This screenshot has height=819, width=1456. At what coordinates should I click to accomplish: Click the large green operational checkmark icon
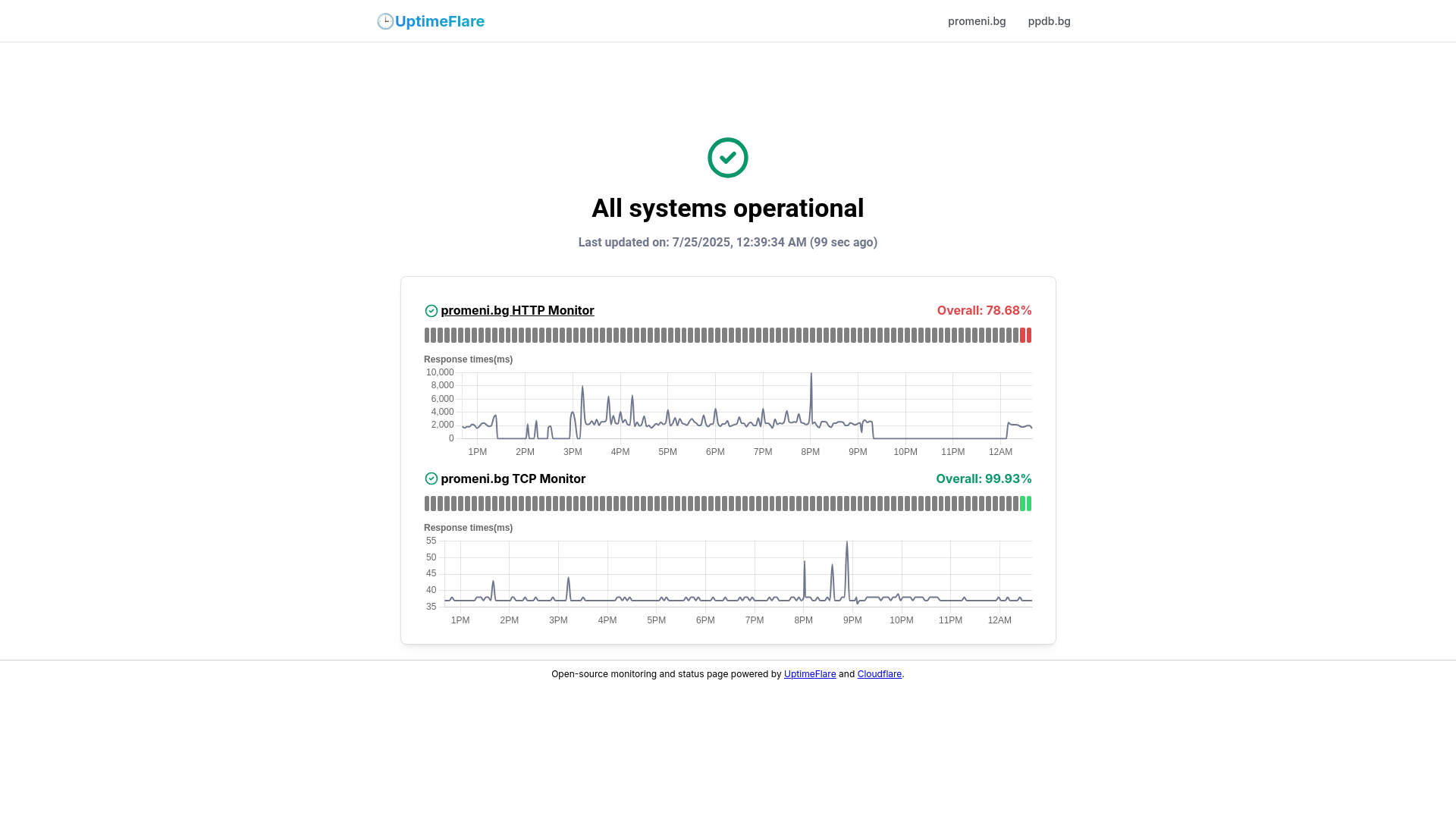point(728,158)
